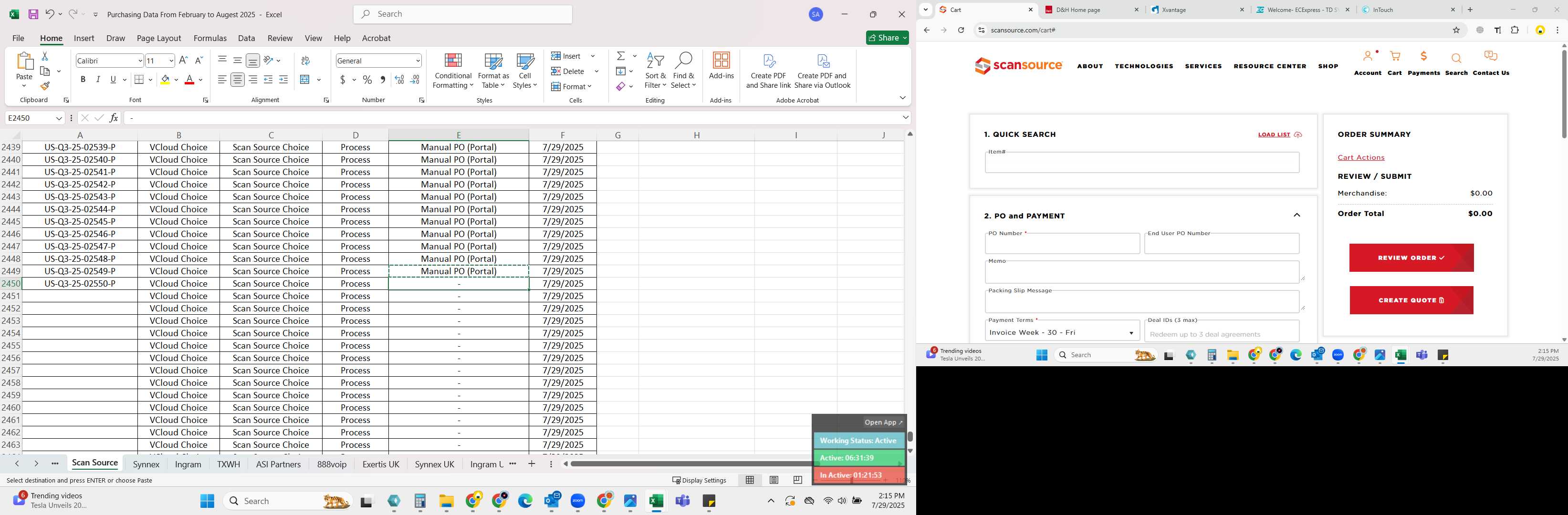Click the Cut scissors icon
This screenshot has width=1568, height=515.
[x=45, y=56]
